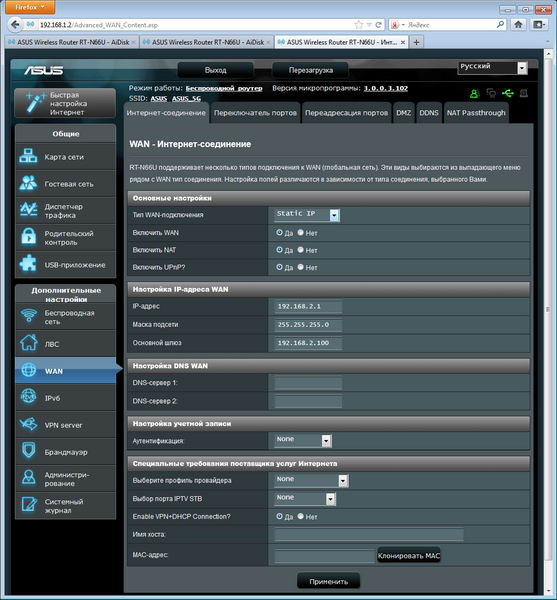
Task: Set Включить UPnP to Нет
Action: (300, 267)
